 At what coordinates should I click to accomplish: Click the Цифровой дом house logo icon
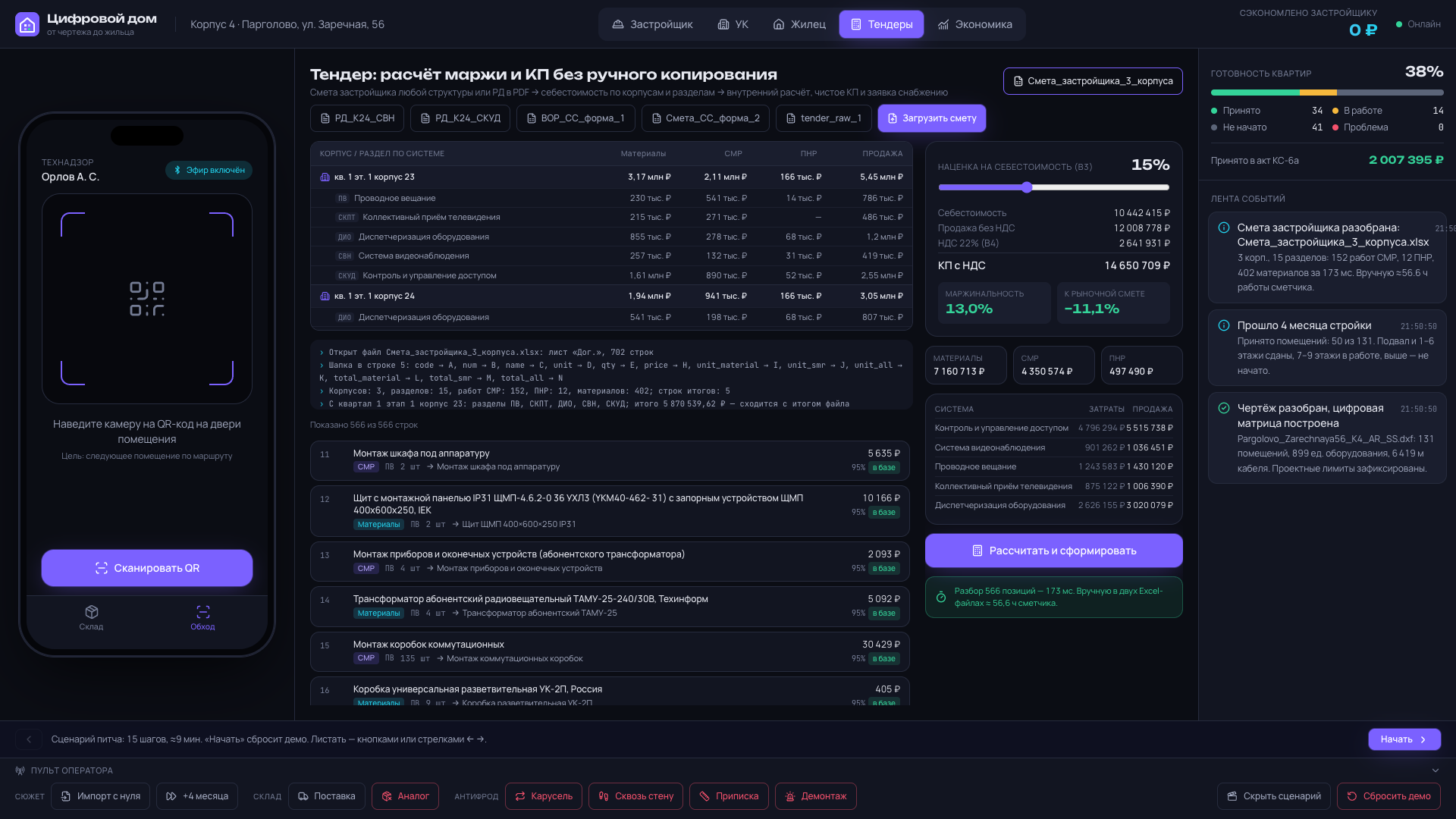pos(27,24)
